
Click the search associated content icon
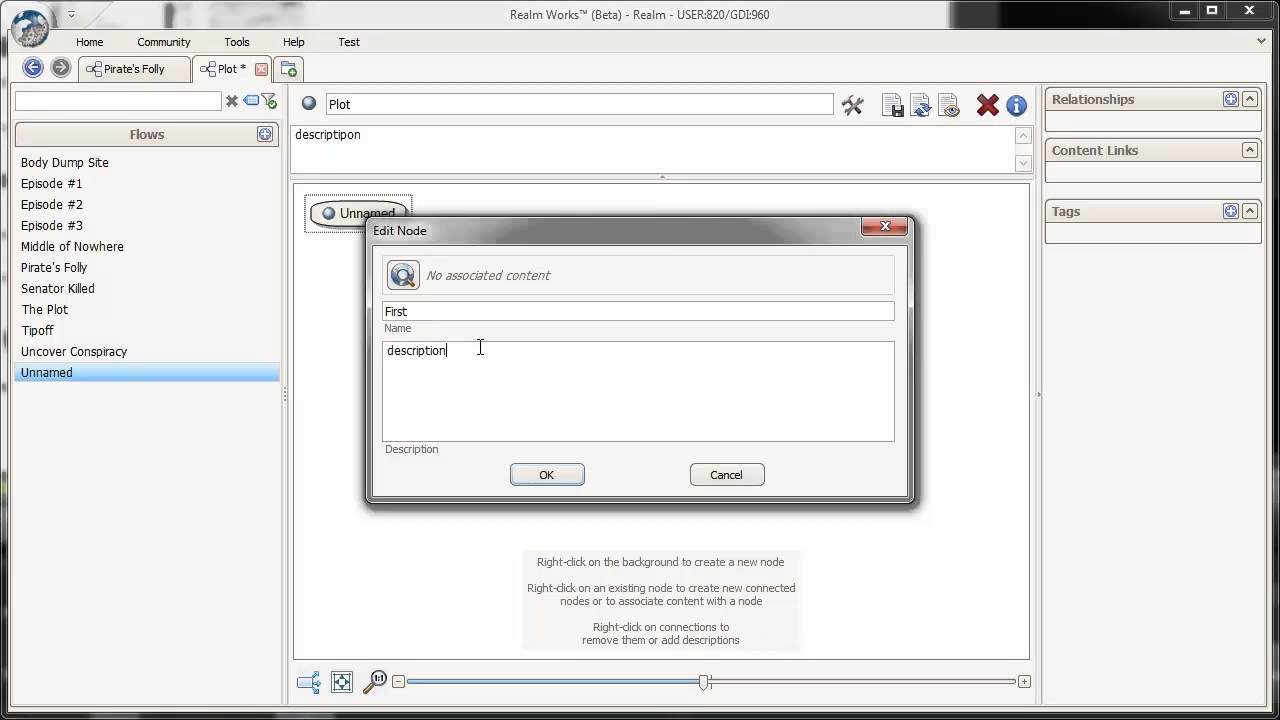coord(403,275)
